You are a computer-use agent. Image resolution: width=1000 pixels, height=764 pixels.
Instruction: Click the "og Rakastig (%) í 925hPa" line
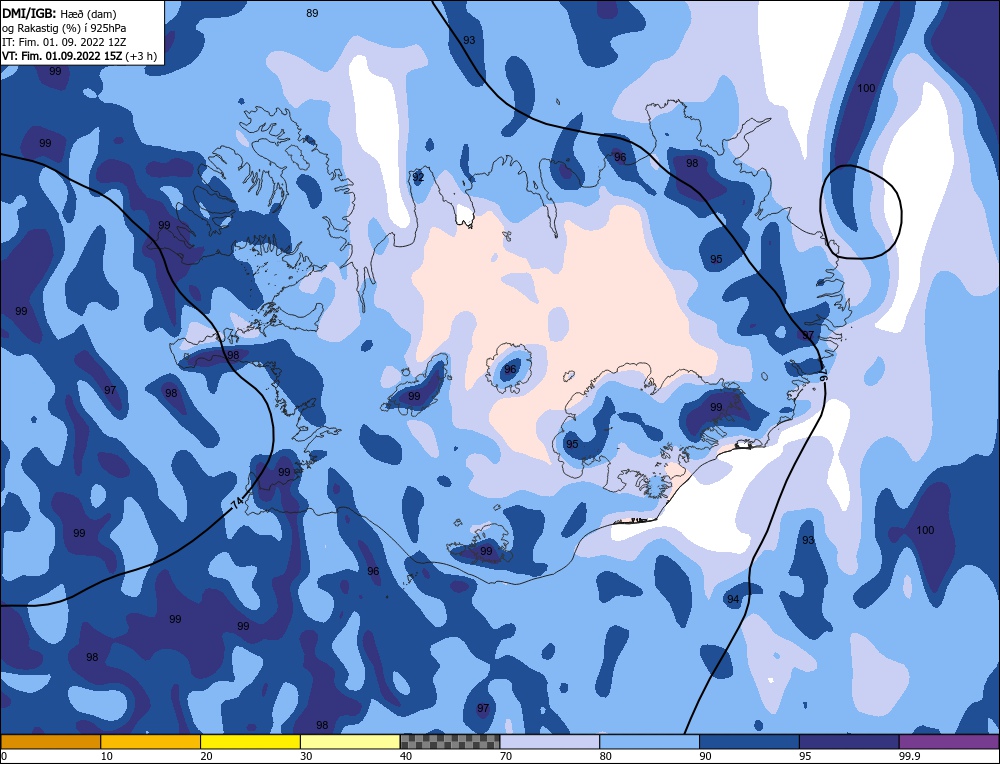(64, 27)
